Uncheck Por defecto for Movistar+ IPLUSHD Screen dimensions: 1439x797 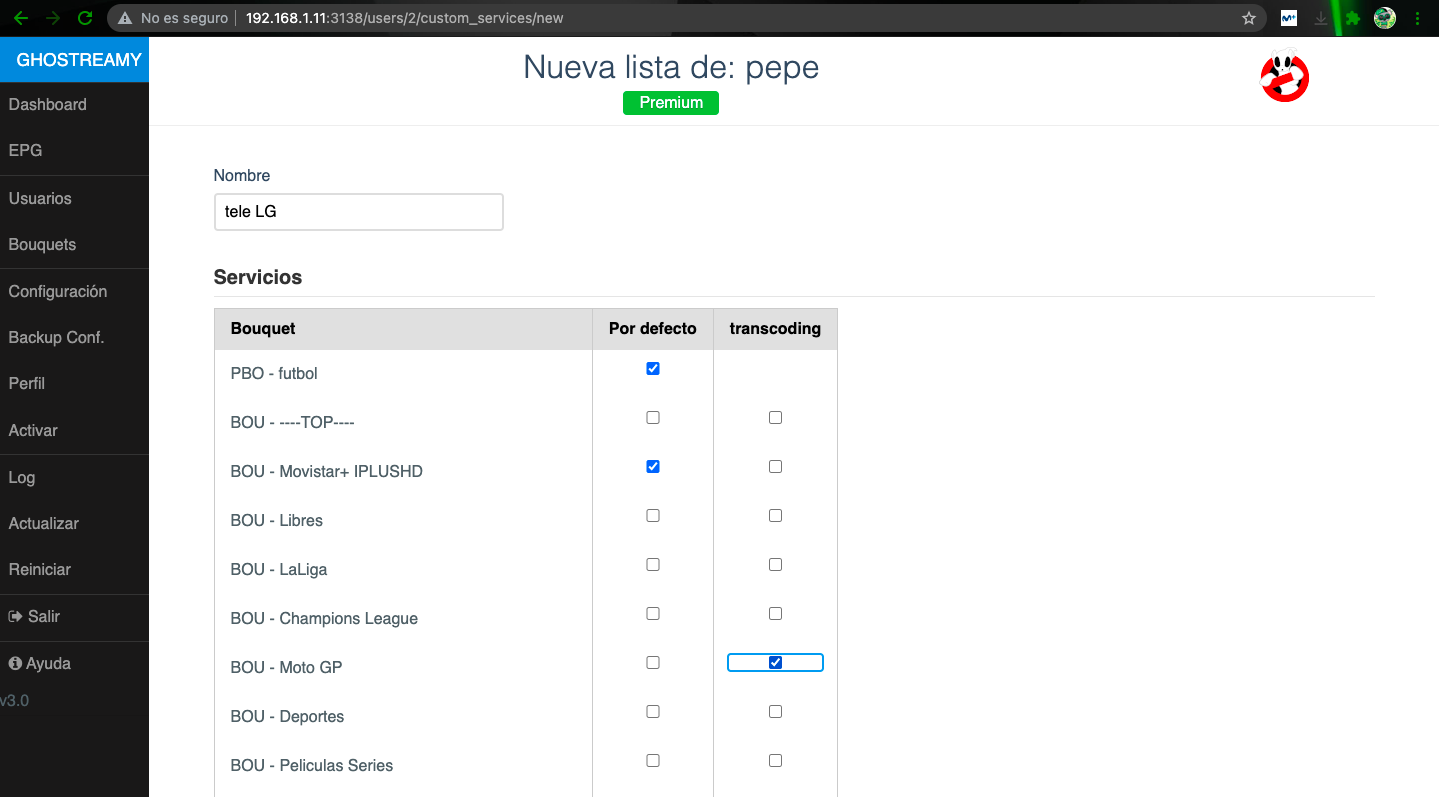[x=653, y=467]
